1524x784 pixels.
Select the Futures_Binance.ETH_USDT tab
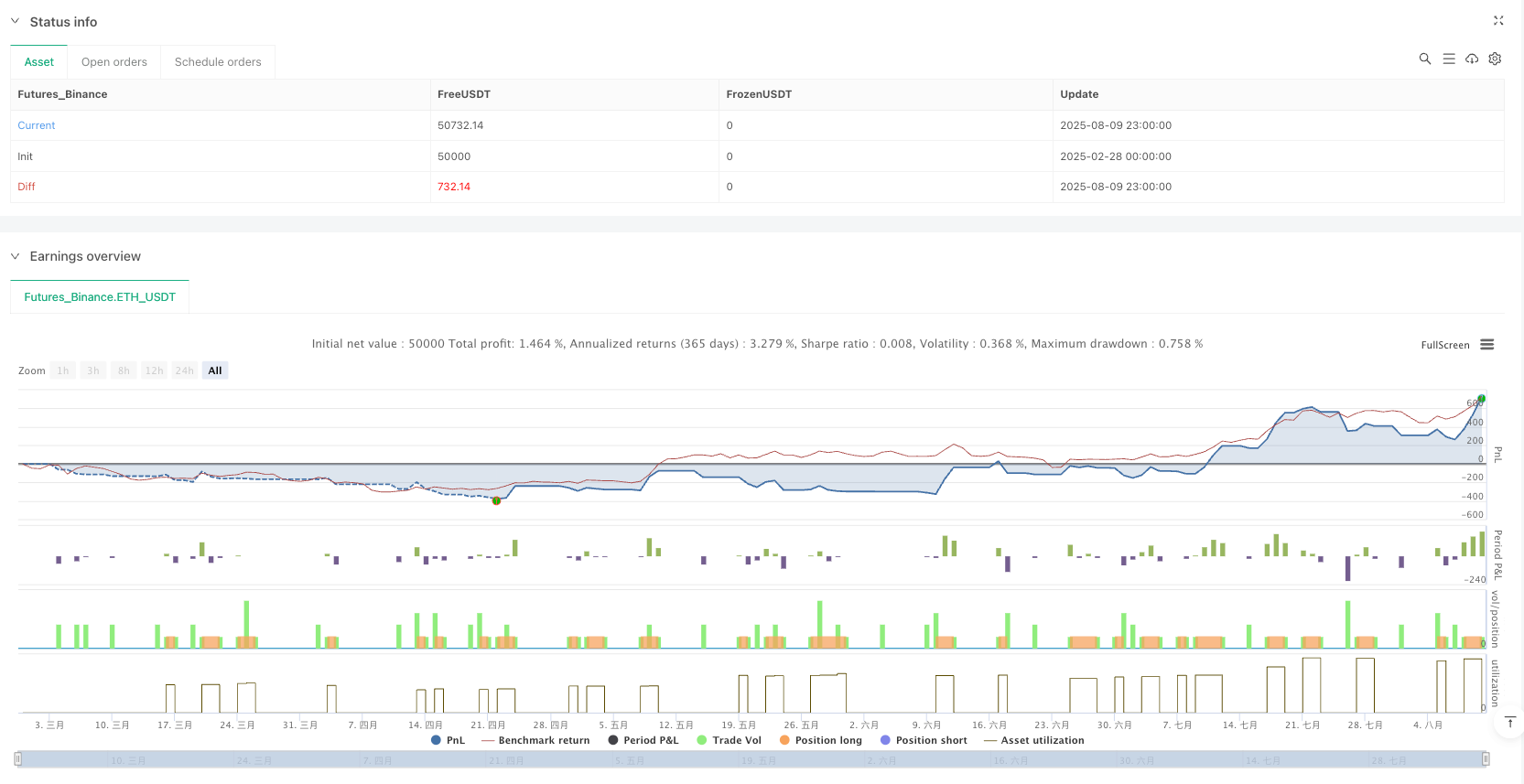click(100, 297)
